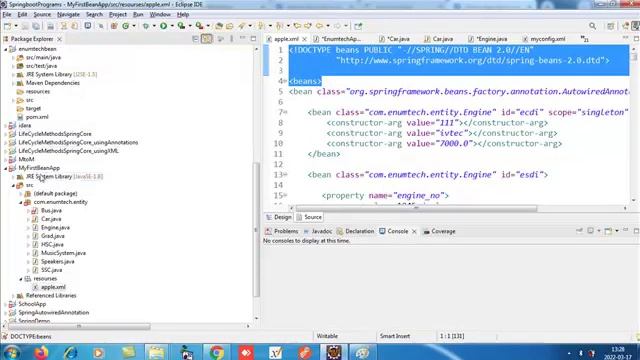640x360 pixels.
Task: Collapse the resourses folder node
Action: click(x=21, y=279)
